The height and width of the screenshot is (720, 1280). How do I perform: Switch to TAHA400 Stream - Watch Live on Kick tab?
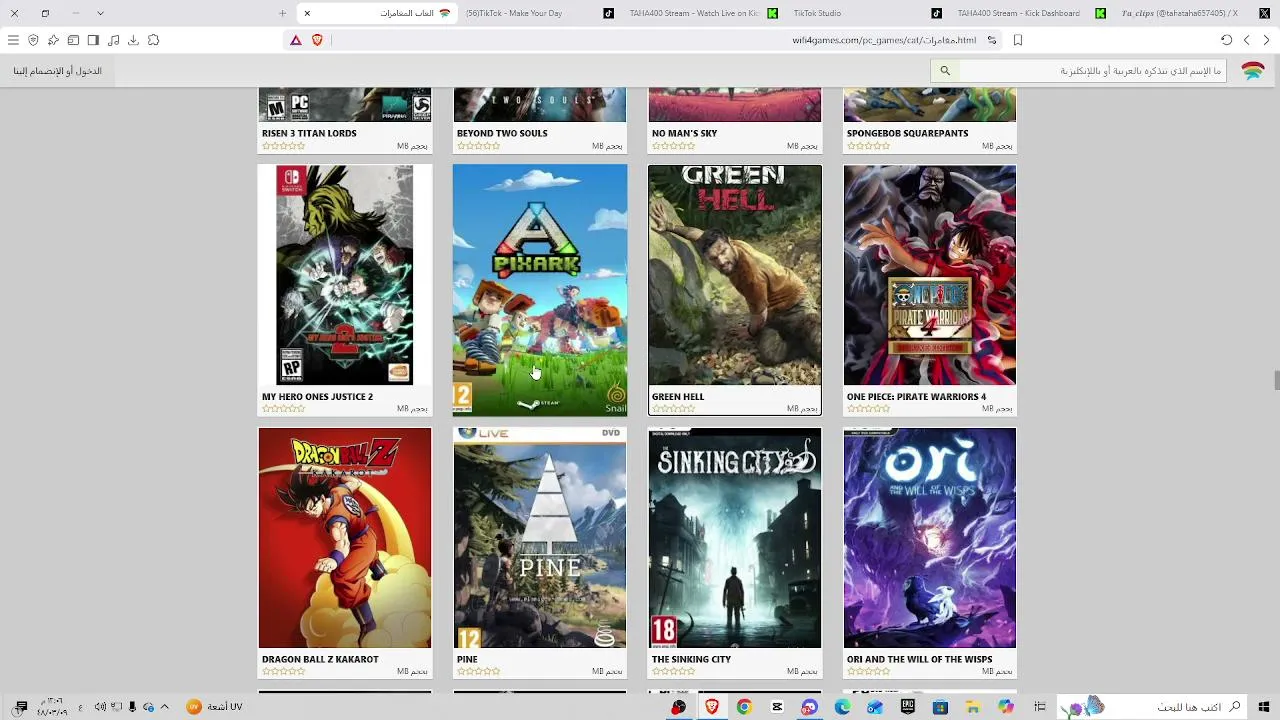(x=703, y=13)
